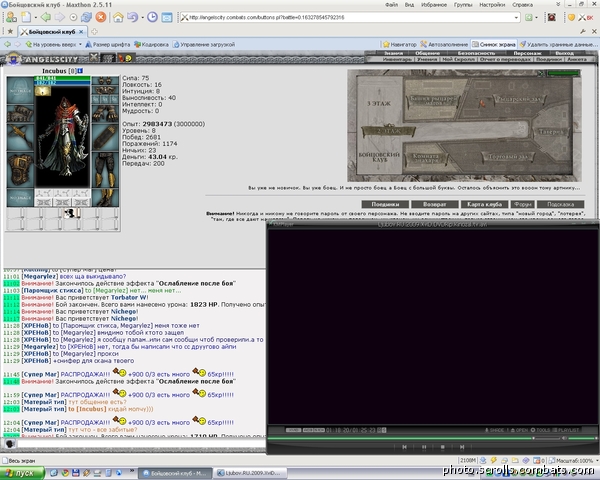This screenshot has height=480, width=600.
Task: Click the orange shield icon in toolbar
Action: 571,18
